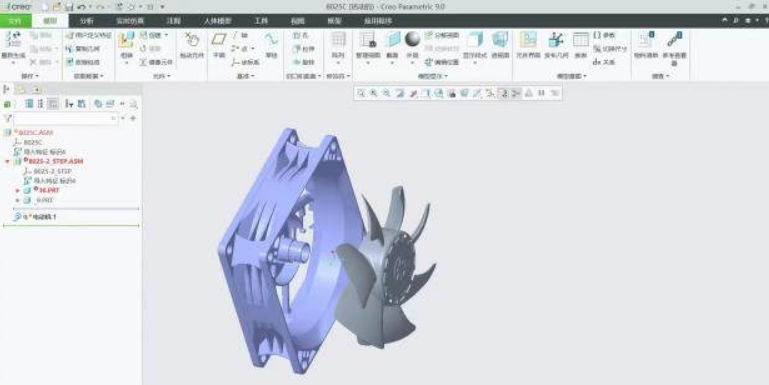769x385 pixels.
Task: Click the Drag Components hand icon
Action: pyautogui.click(x=192, y=40)
